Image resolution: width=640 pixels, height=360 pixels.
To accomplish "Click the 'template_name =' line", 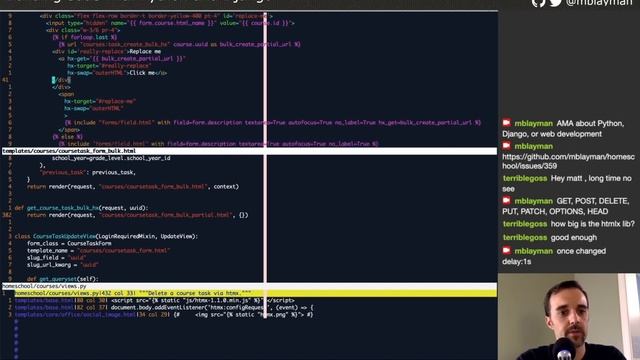I will (98, 250).
